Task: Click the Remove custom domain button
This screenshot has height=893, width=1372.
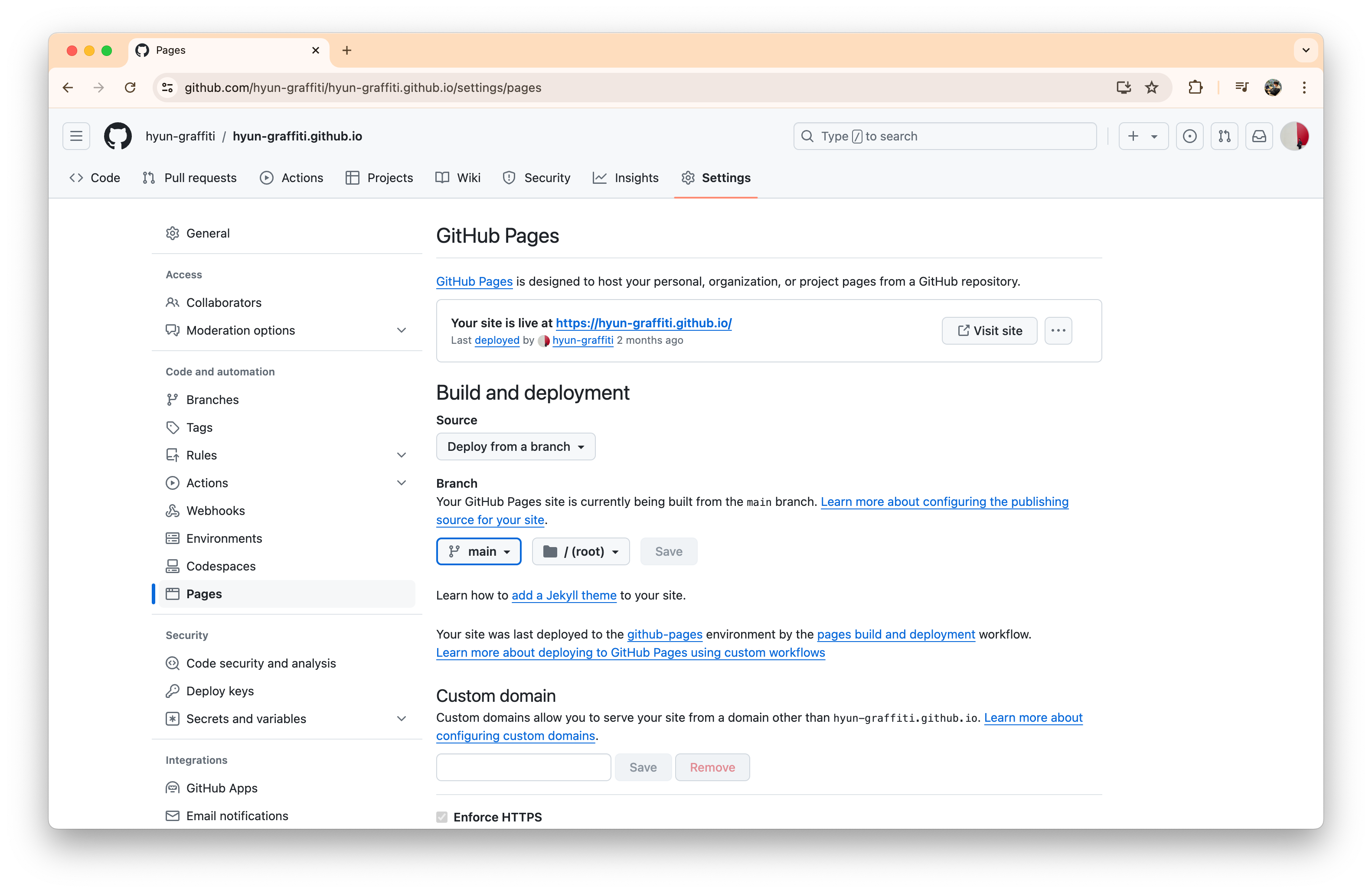Action: tap(712, 767)
